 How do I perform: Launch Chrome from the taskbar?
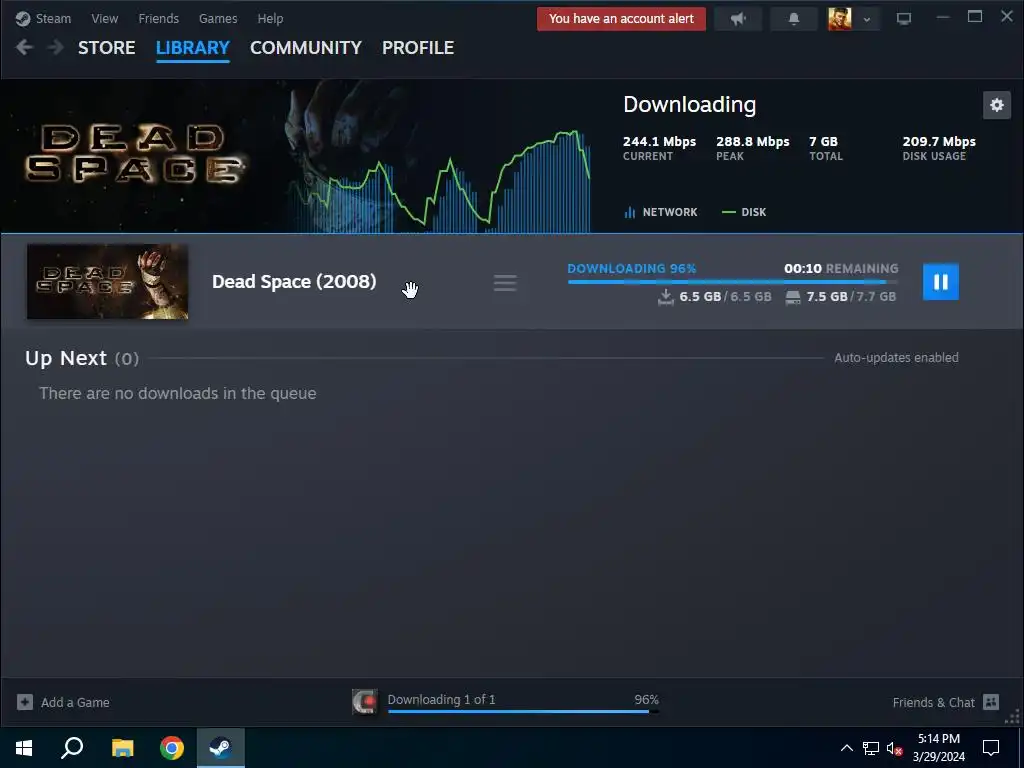tap(172, 748)
